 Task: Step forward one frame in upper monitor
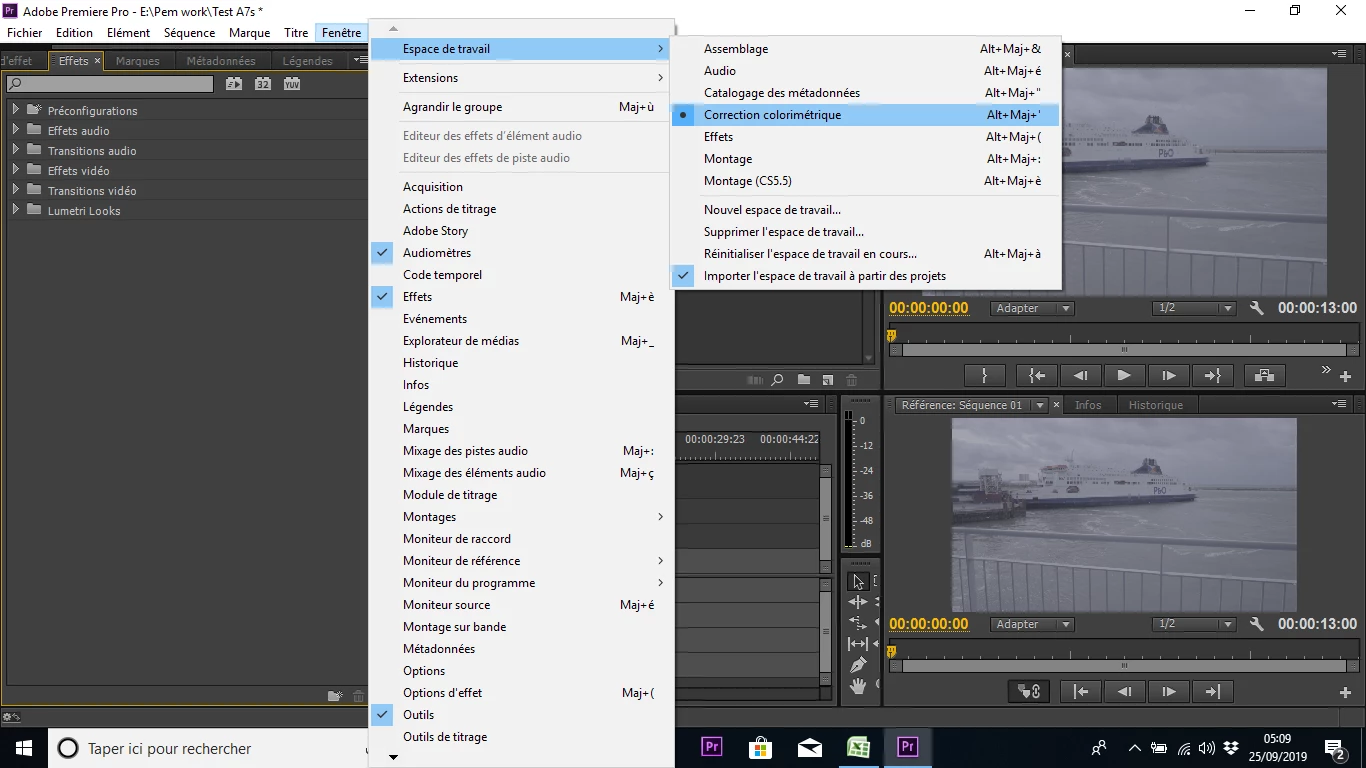[1168, 375]
